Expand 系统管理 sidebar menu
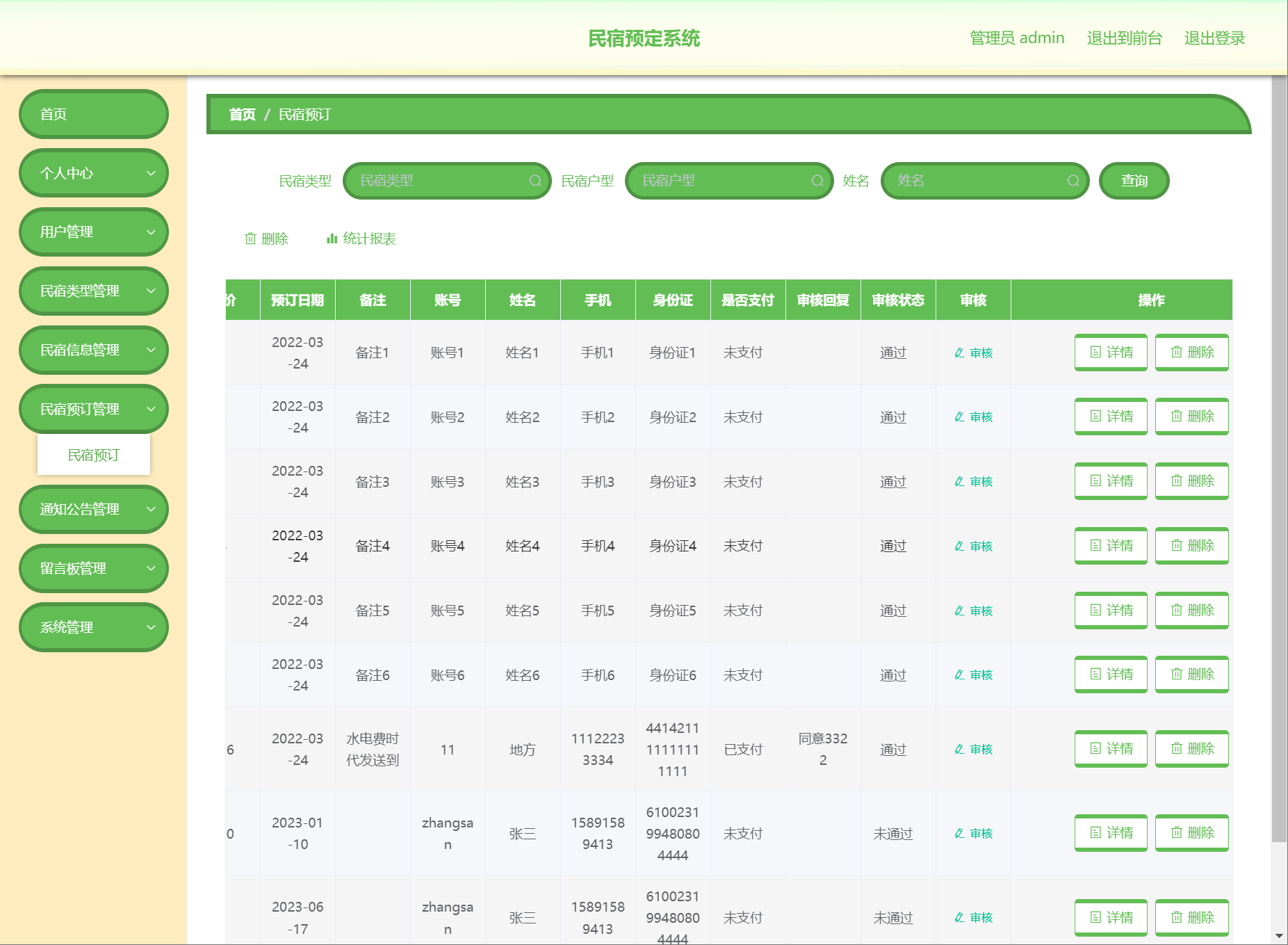 [x=94, y=627]
